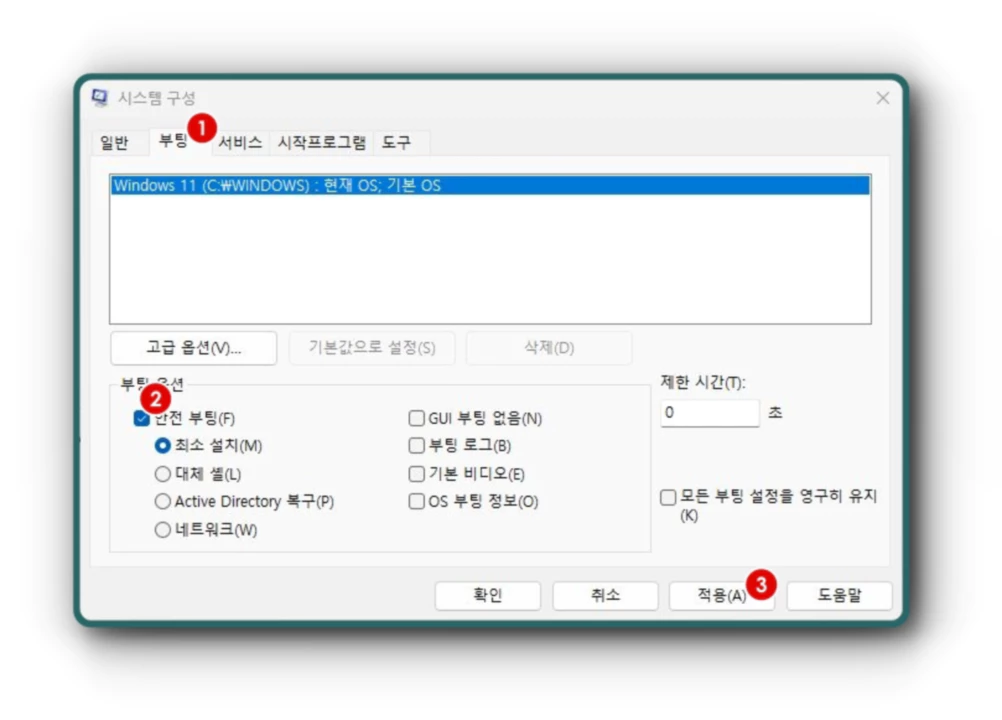Apply changes with 적용(A) button
Screen dimensions: 1002x720
[722, 595]
